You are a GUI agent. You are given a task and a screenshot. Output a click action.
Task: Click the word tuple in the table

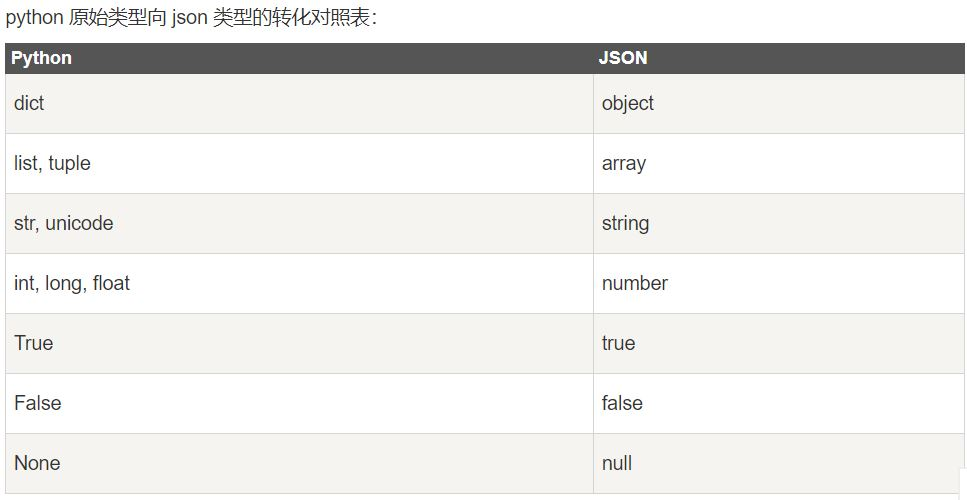pyautogui.click(x=69, y=163)
